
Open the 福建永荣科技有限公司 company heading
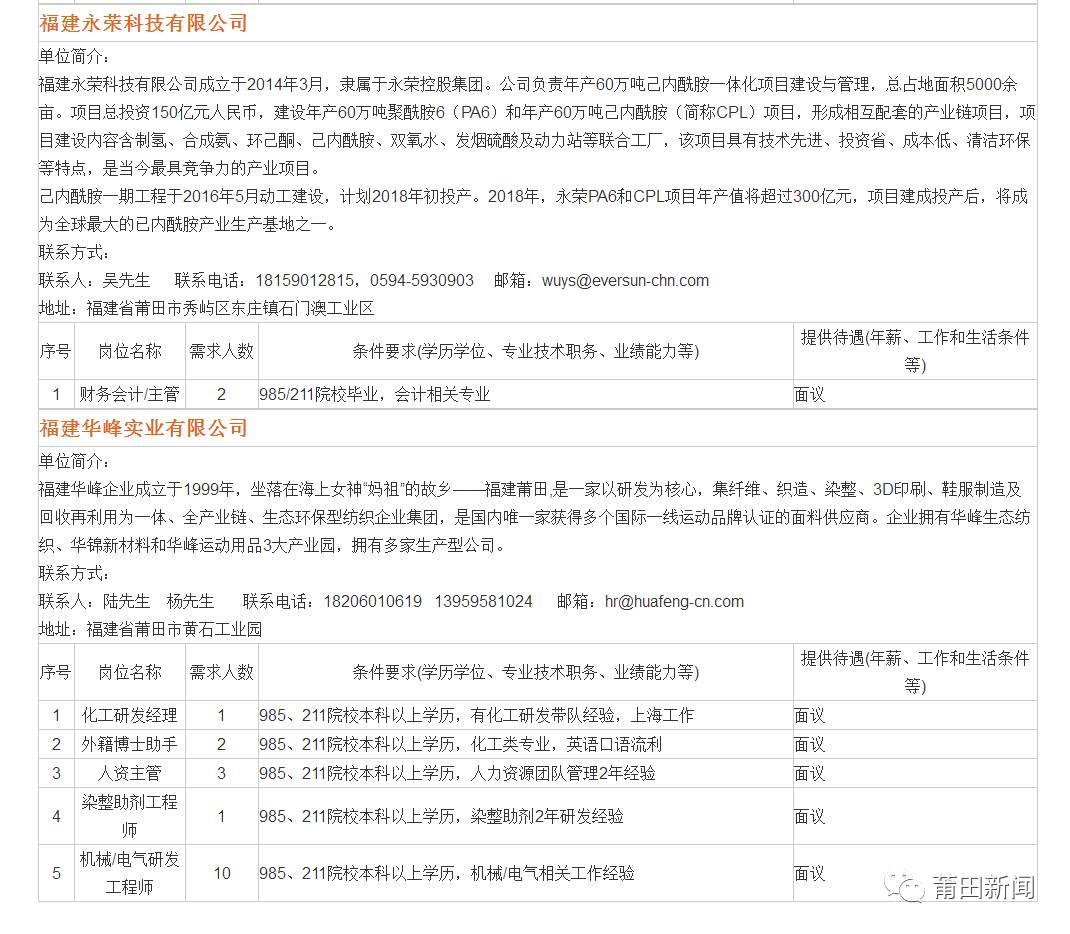click(x=143, y=23)
